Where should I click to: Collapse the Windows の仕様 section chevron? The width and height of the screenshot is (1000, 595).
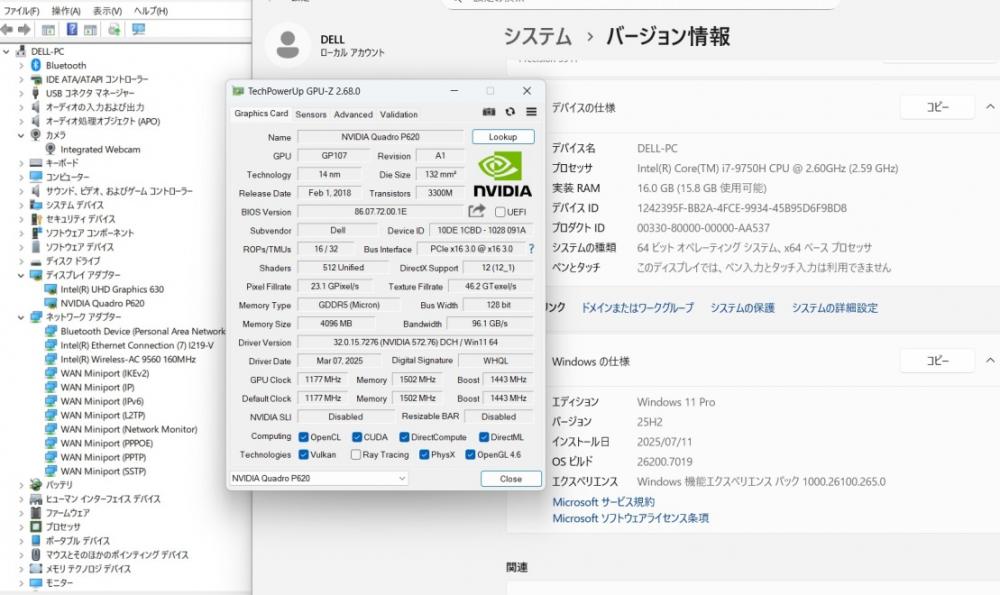pyautogui.click(x=990, y=361)
